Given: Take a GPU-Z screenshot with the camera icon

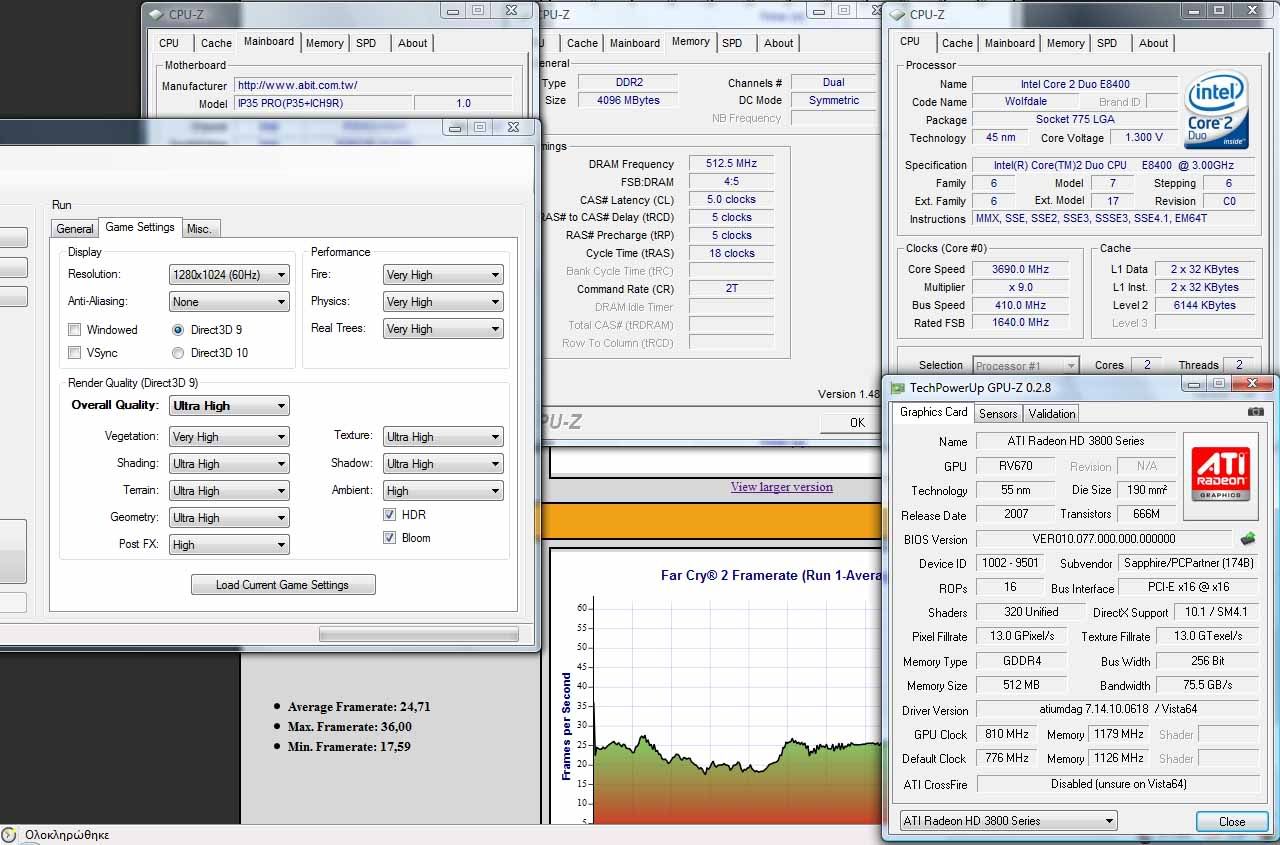Looking at the screenshot, I should point(1255,411).
